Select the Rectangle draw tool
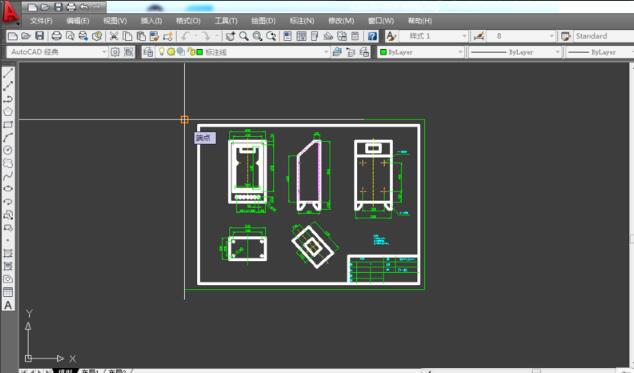Screen dimensions: 634x373 coord(8,125)
